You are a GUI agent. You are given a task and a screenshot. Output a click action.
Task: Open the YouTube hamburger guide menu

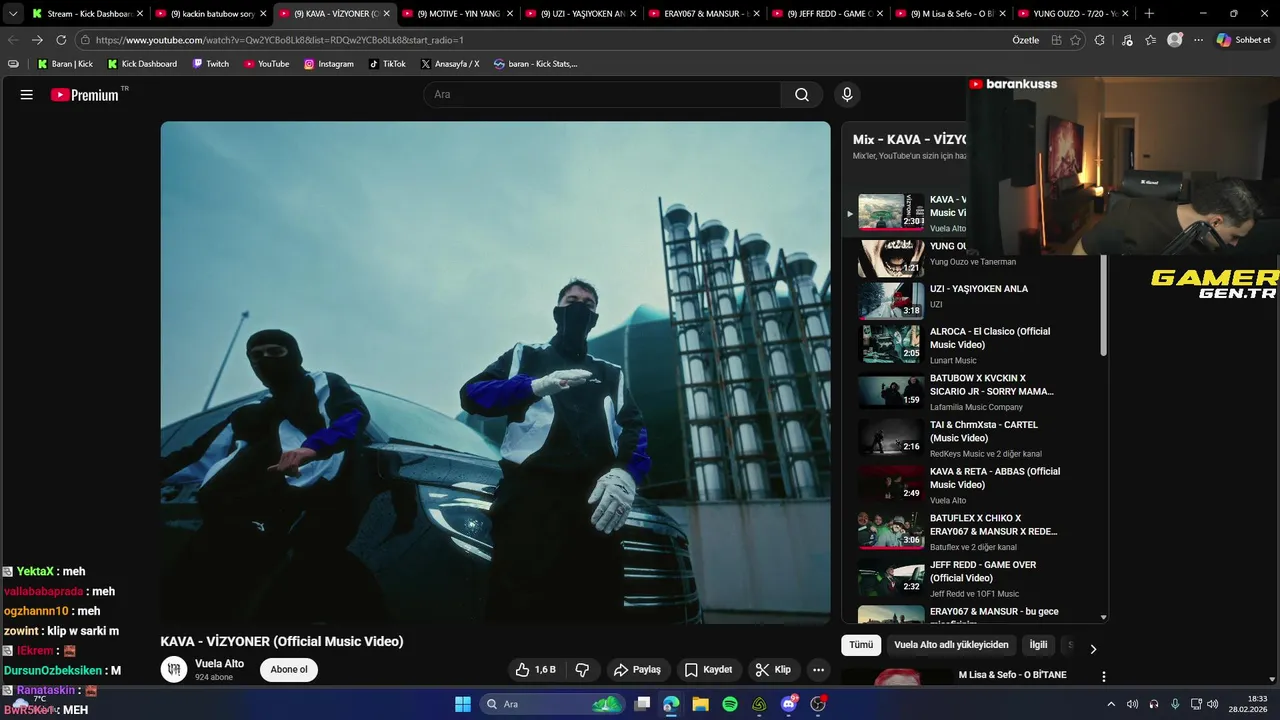coord(27,95)
